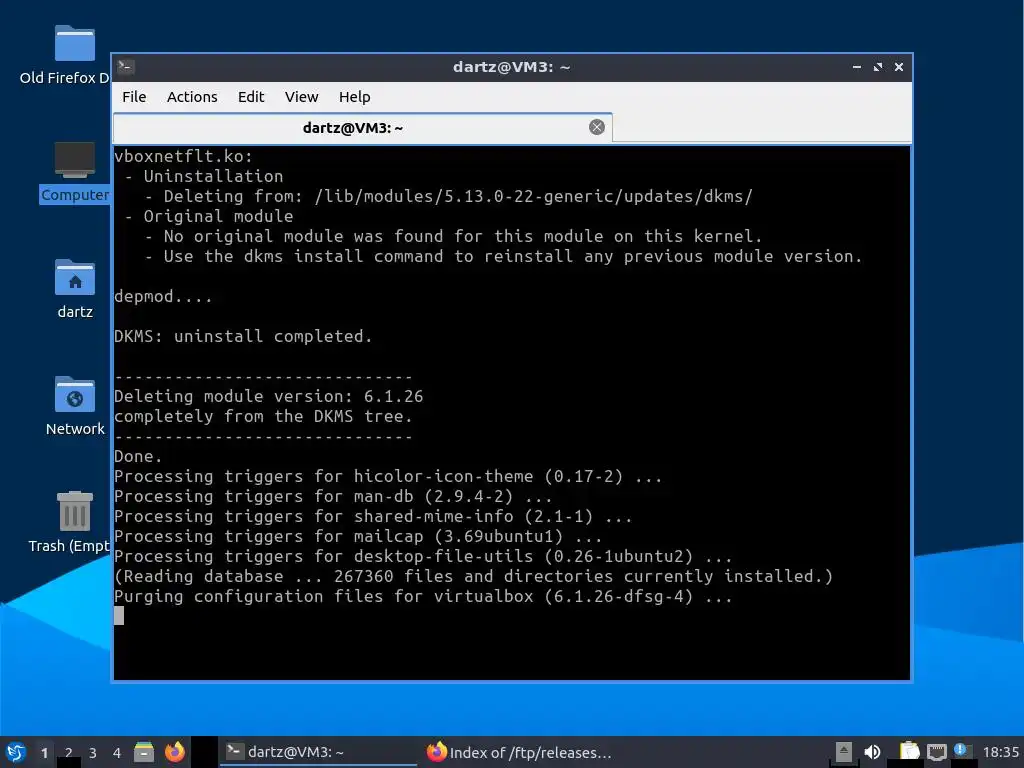
Task: Open the Actions menu
Action: coord(192,97)
